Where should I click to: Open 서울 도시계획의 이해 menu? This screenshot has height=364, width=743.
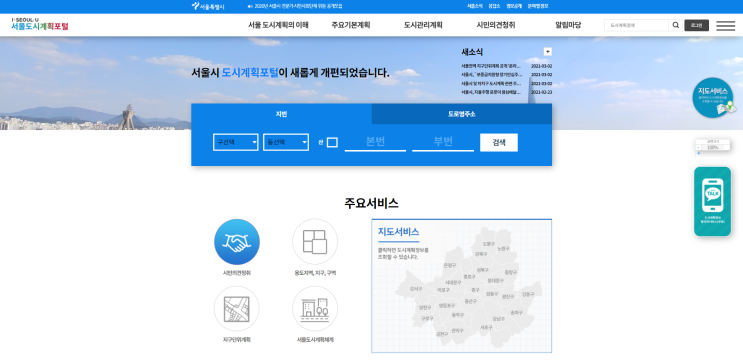tap(278, 25)
